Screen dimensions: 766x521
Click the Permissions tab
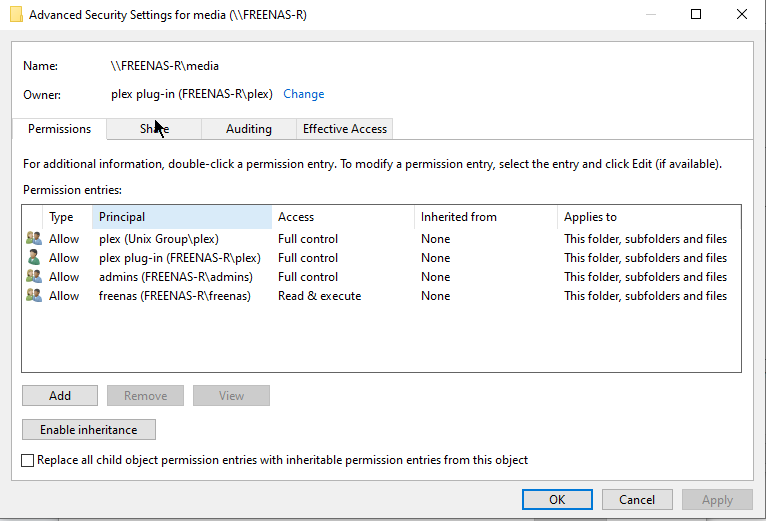59,129
